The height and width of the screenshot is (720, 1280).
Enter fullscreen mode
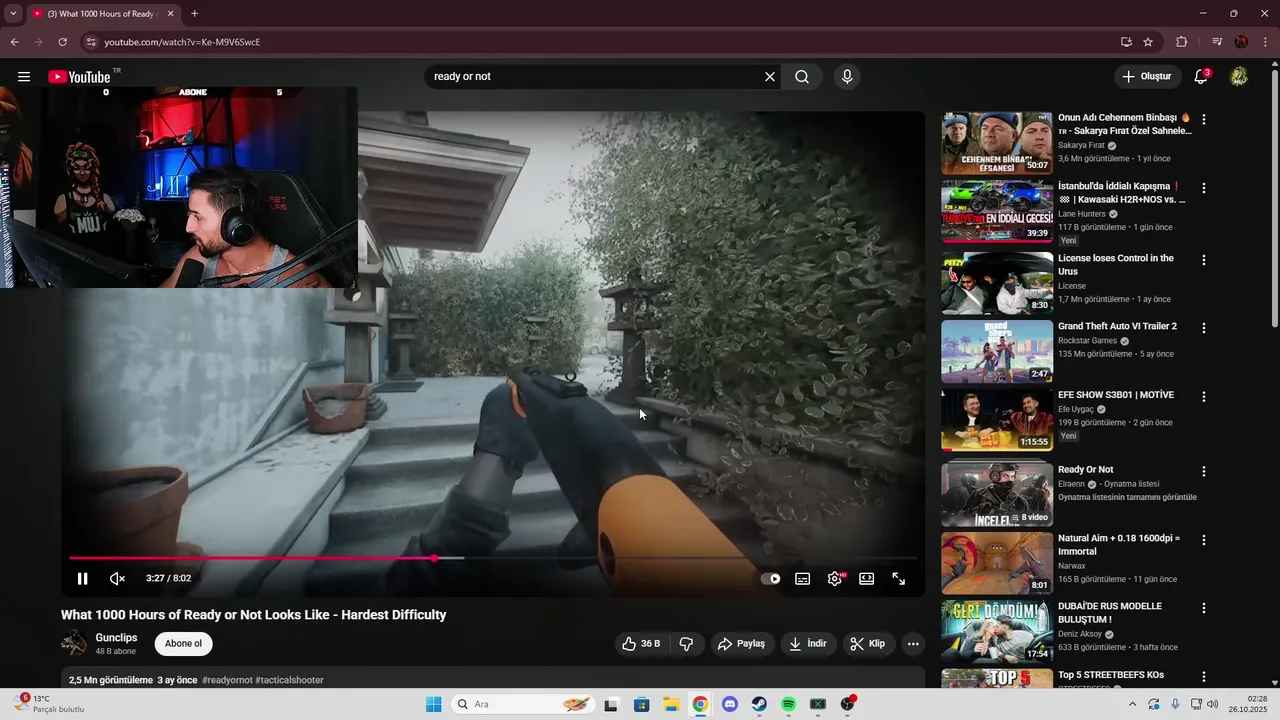[899, 578]
